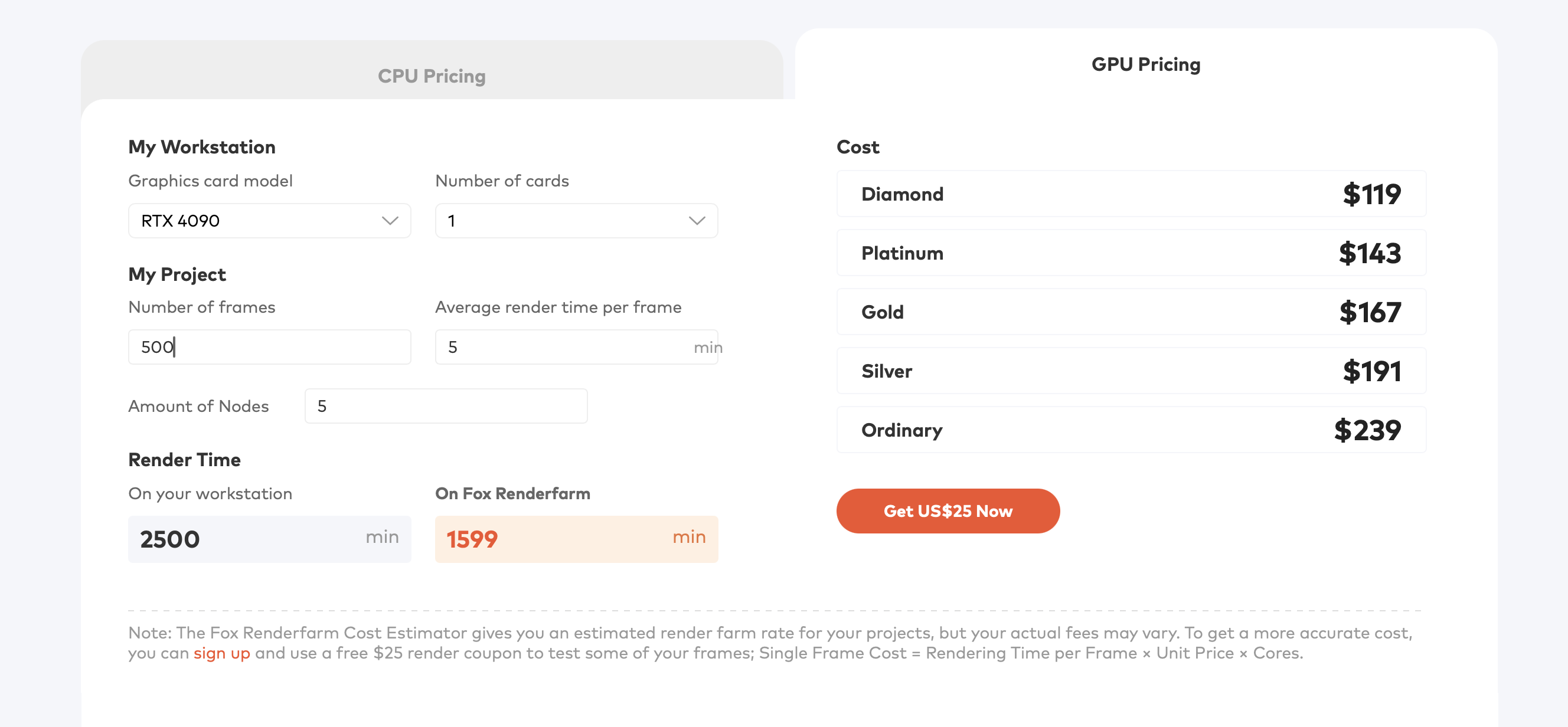Switch to the GPU Pricing tab
This screenshot has width=1568, height=727.
click(x=1145, y=64)
